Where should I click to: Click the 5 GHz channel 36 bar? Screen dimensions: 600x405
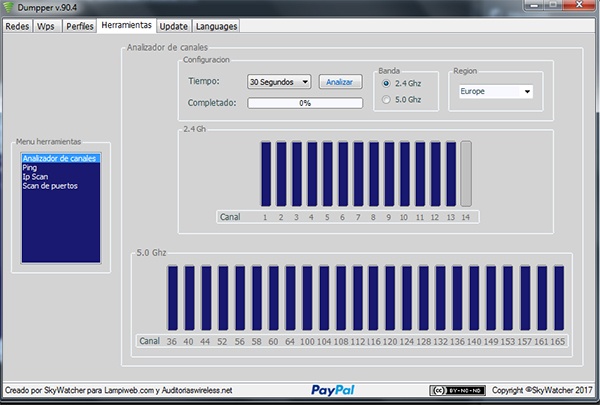point(173,298)
